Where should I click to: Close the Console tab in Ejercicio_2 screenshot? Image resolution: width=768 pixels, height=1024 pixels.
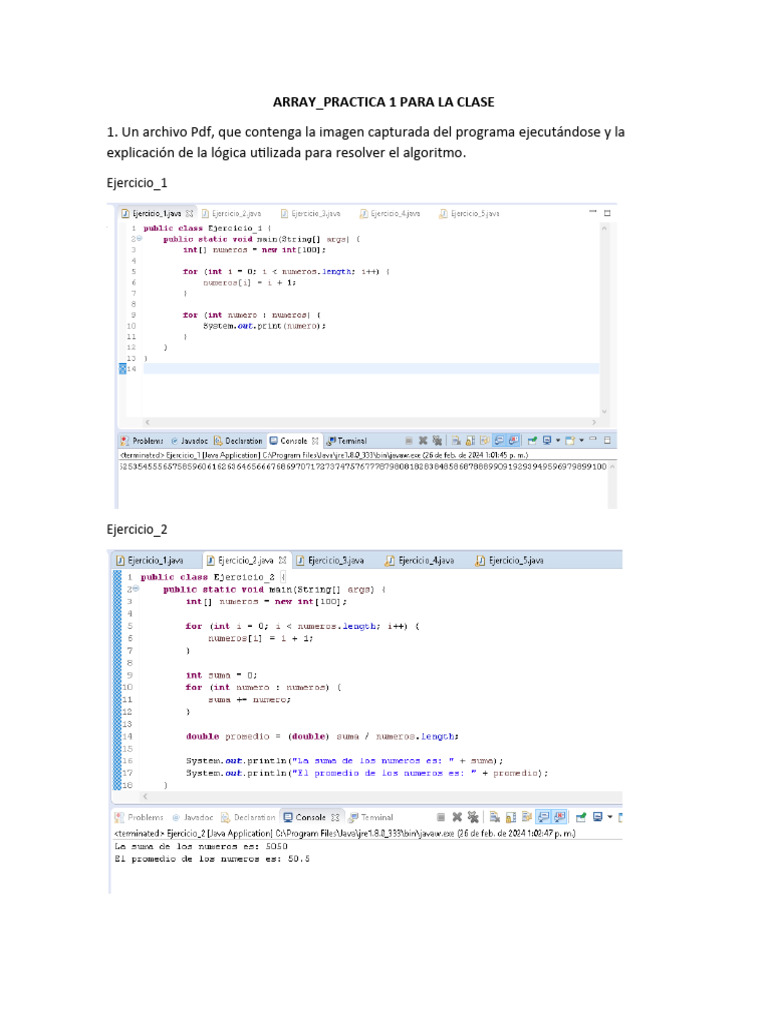point(335,817)
